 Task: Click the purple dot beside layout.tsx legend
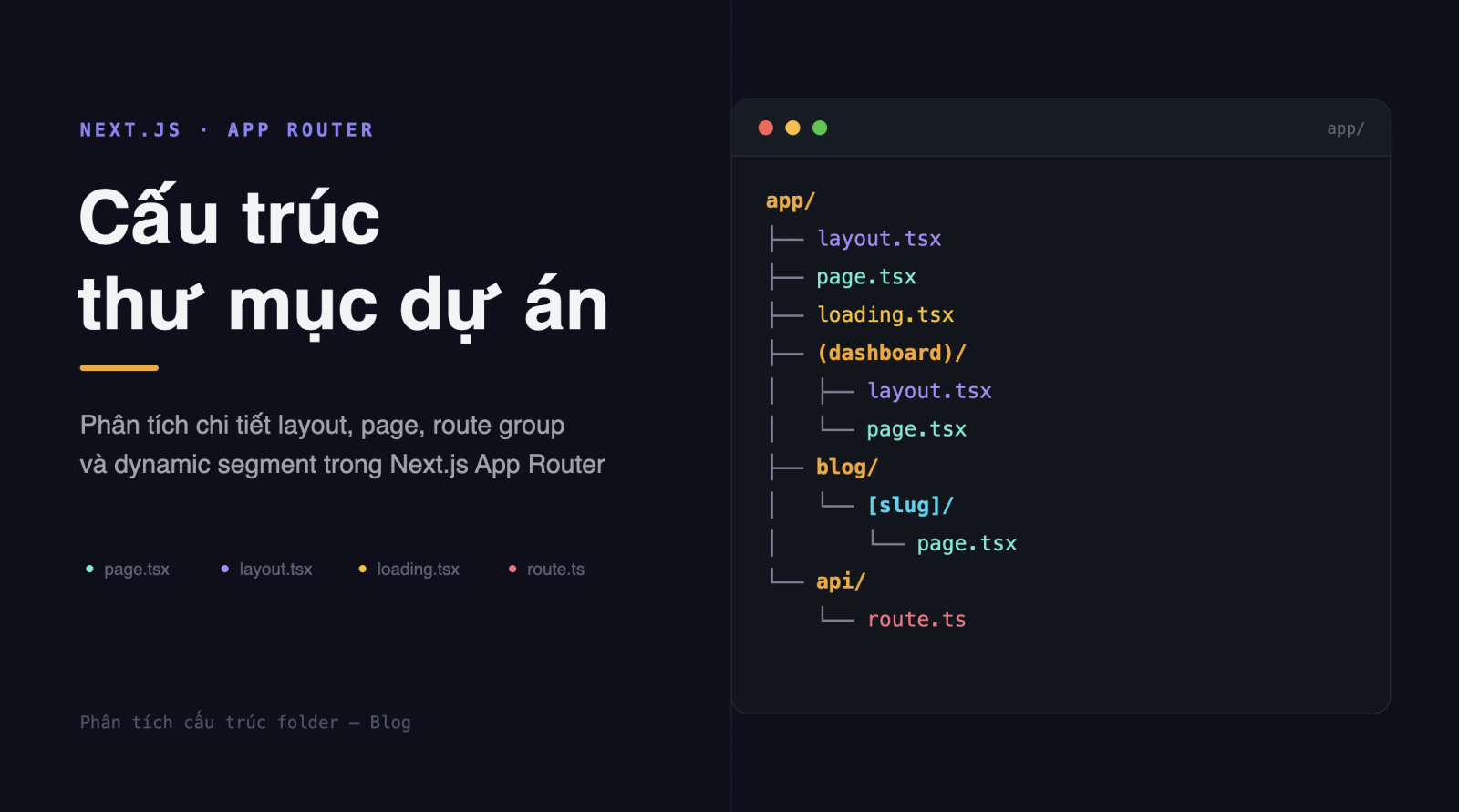click(224, 569)
